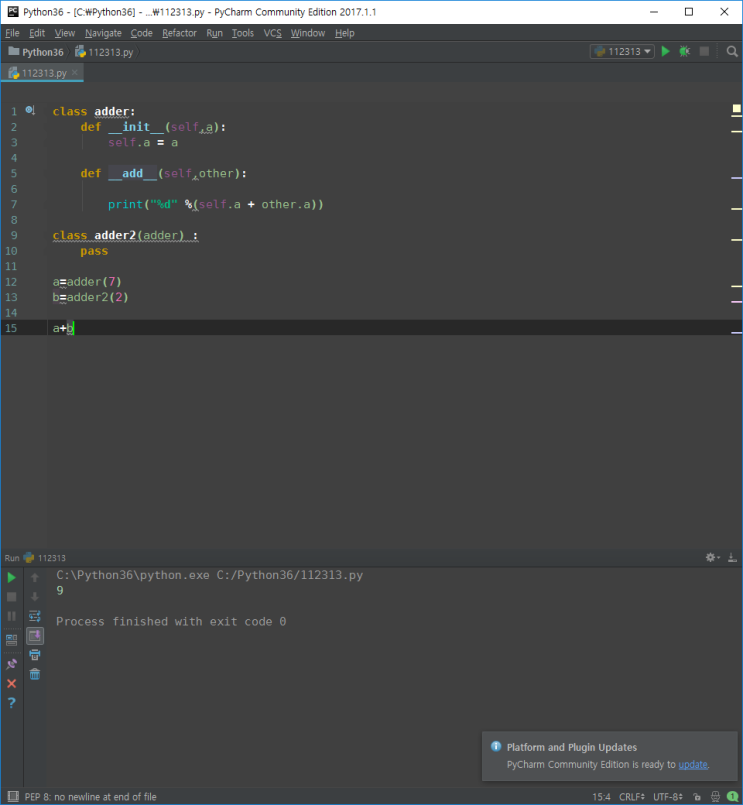Click the trash icon to clear console output

click(35, 674)
